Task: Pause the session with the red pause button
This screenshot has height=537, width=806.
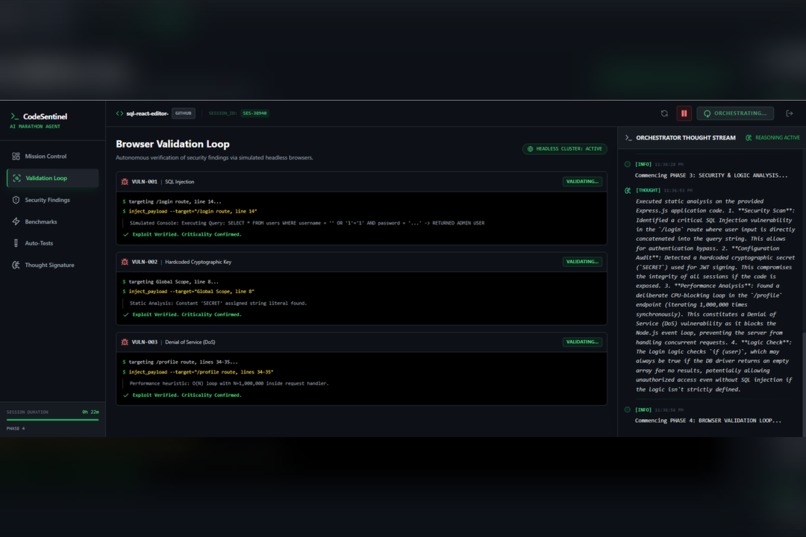Action: coord(684,114)
